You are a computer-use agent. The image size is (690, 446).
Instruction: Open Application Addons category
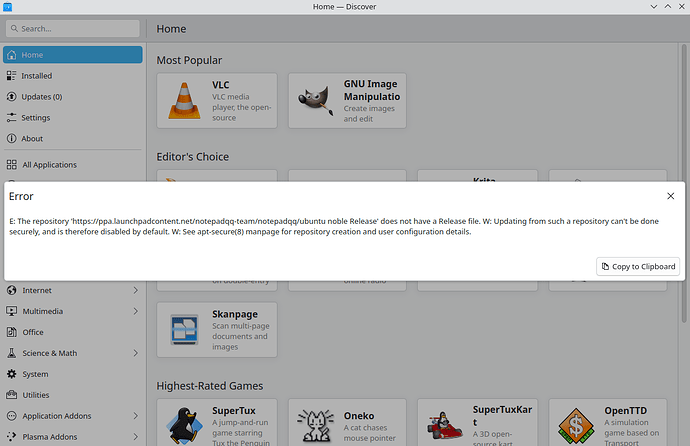click(x=73, y=416)
